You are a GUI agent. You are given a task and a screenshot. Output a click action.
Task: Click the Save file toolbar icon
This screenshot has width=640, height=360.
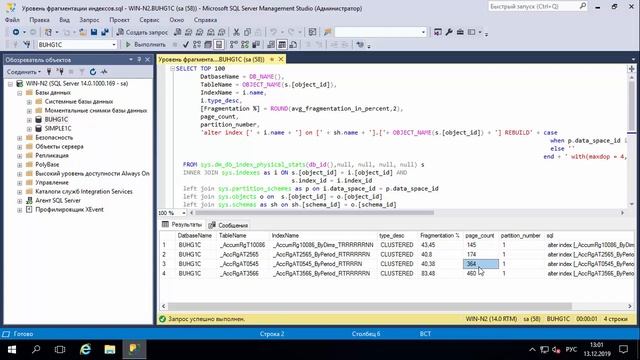(94, 32)
